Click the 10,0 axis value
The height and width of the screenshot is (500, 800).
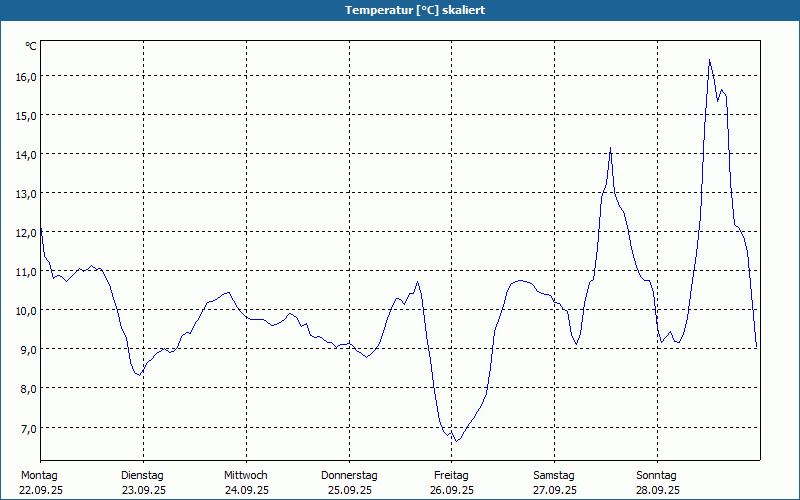[26, 311]
